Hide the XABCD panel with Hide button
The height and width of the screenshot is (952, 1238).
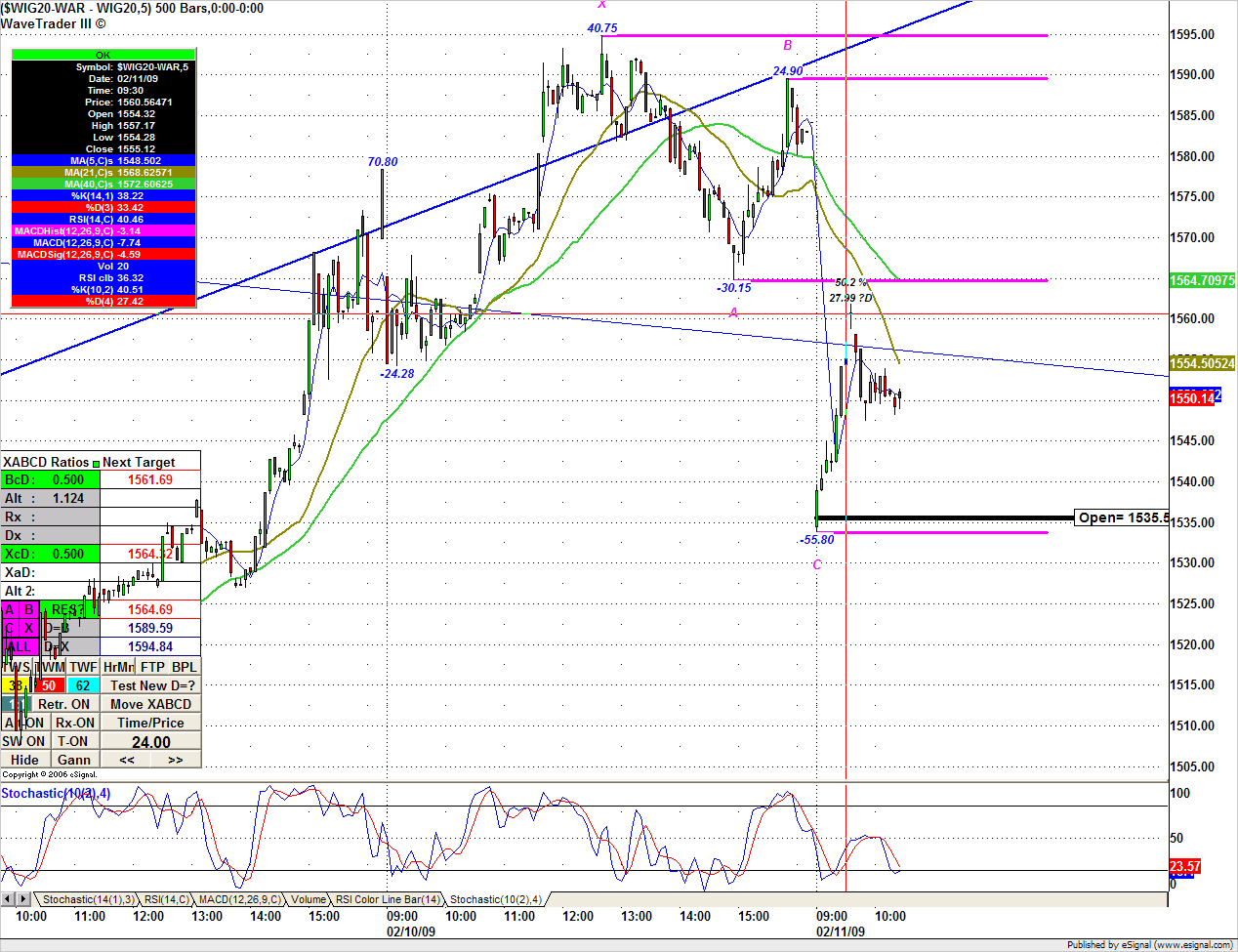(x=24, y=760)
